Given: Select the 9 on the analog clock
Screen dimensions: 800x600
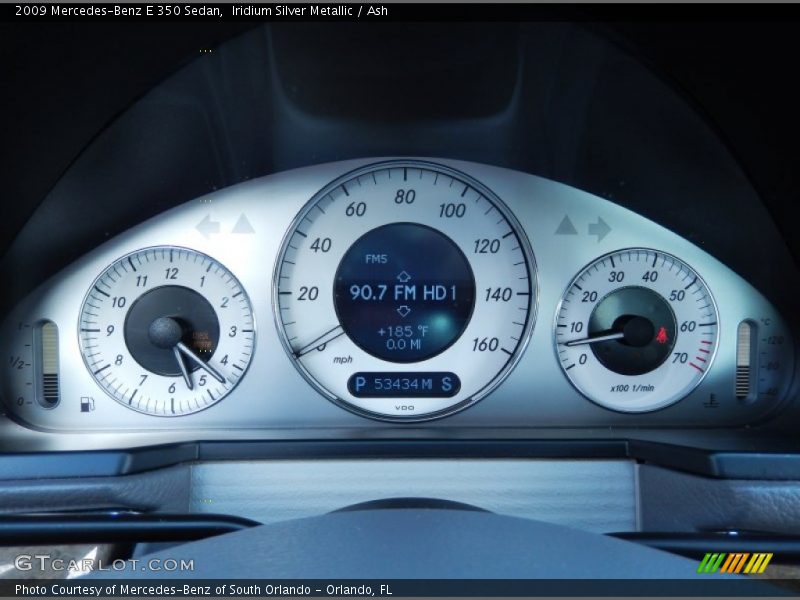Looking at the screenshot, I should coord(110,331).
